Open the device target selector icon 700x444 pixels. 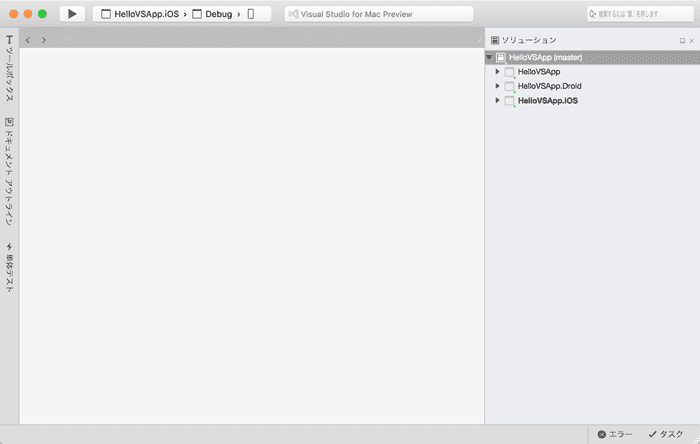pos(252,14)
